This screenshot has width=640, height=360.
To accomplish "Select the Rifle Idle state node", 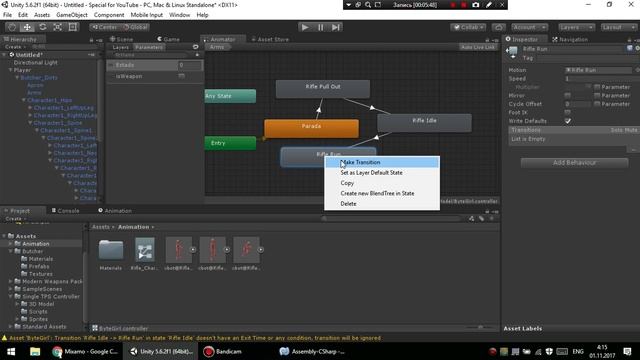I will (424, 123).
